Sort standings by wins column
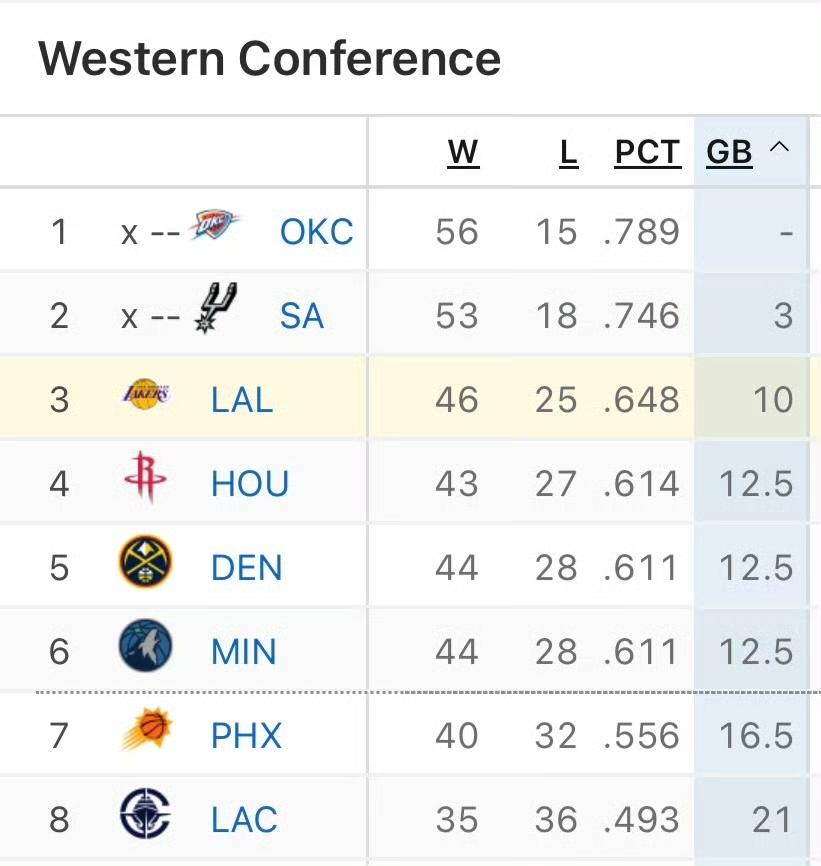Image resolution: width=821 pixels, height=866 pixels. point(462,151)
